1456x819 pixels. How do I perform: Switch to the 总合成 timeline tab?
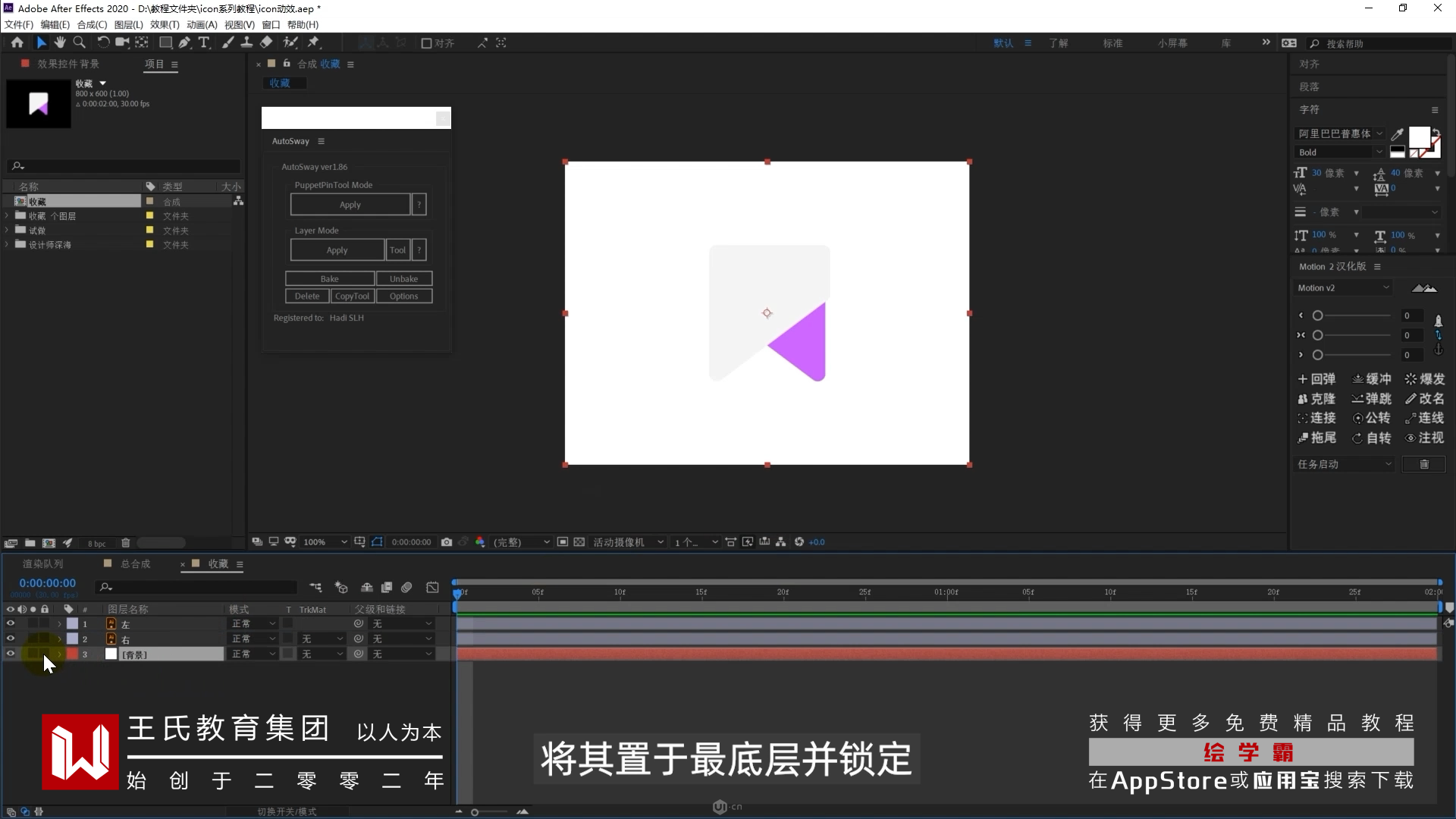pyautogui.click(x=135, y=564)
